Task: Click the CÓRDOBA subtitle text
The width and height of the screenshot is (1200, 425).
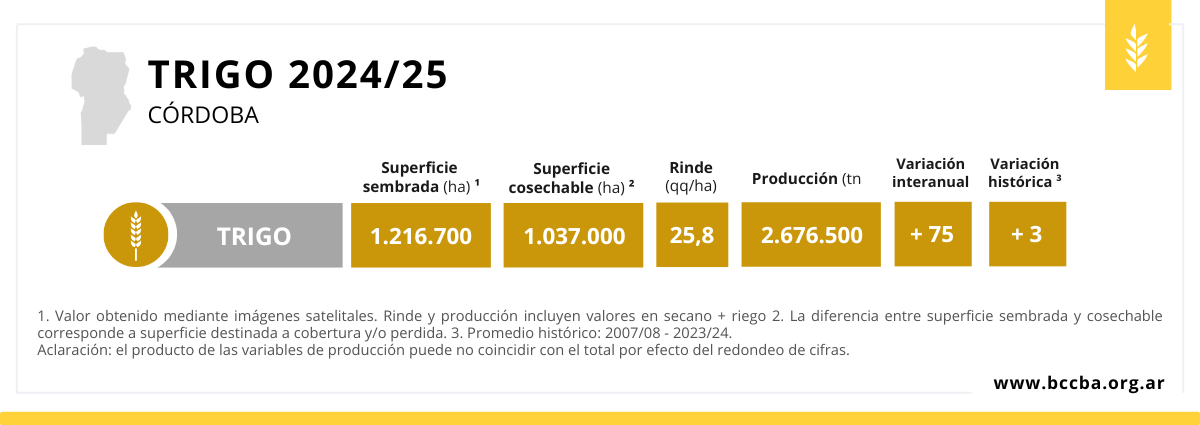Action: (203, 115)
